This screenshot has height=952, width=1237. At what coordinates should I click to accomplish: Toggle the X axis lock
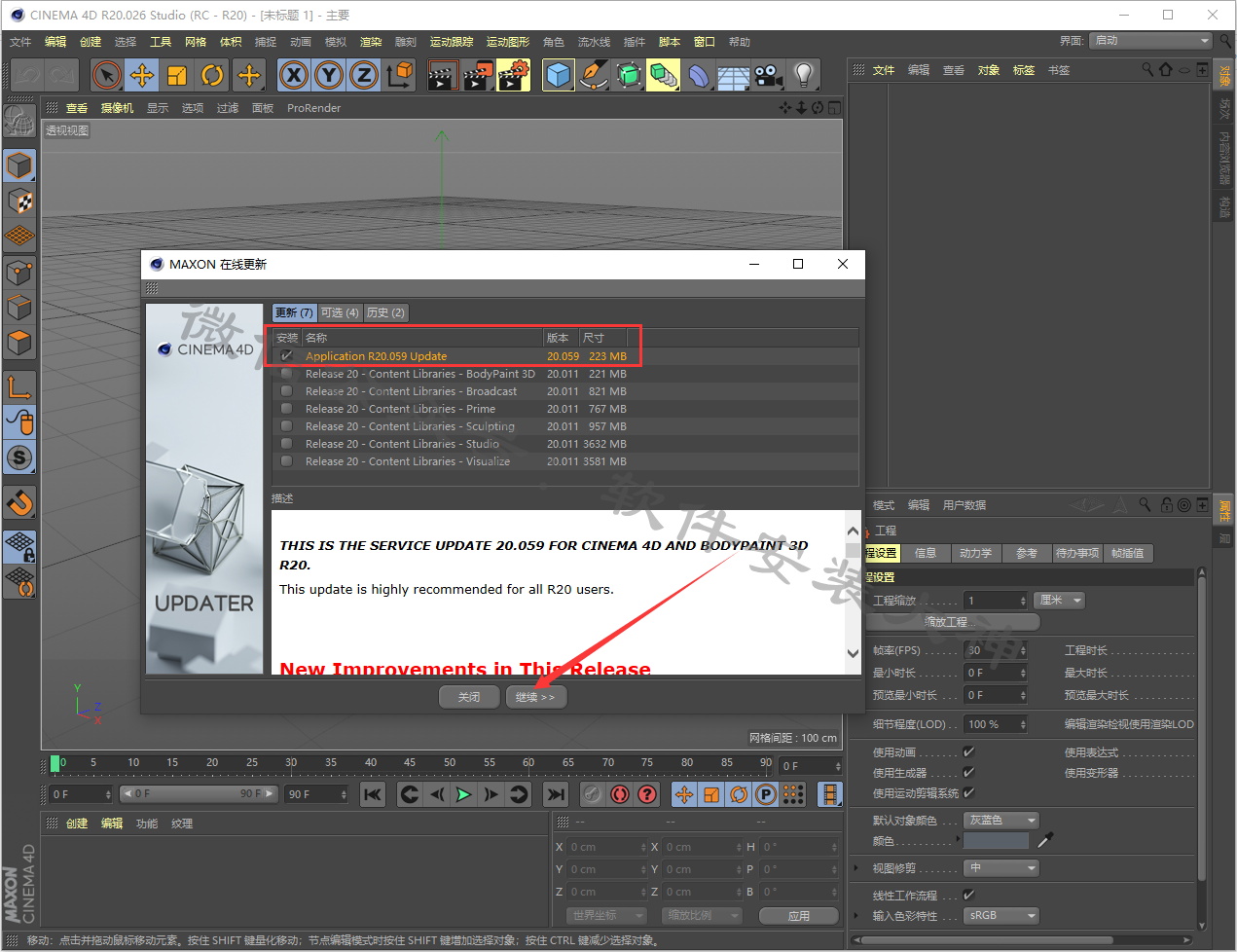(294, 75)
